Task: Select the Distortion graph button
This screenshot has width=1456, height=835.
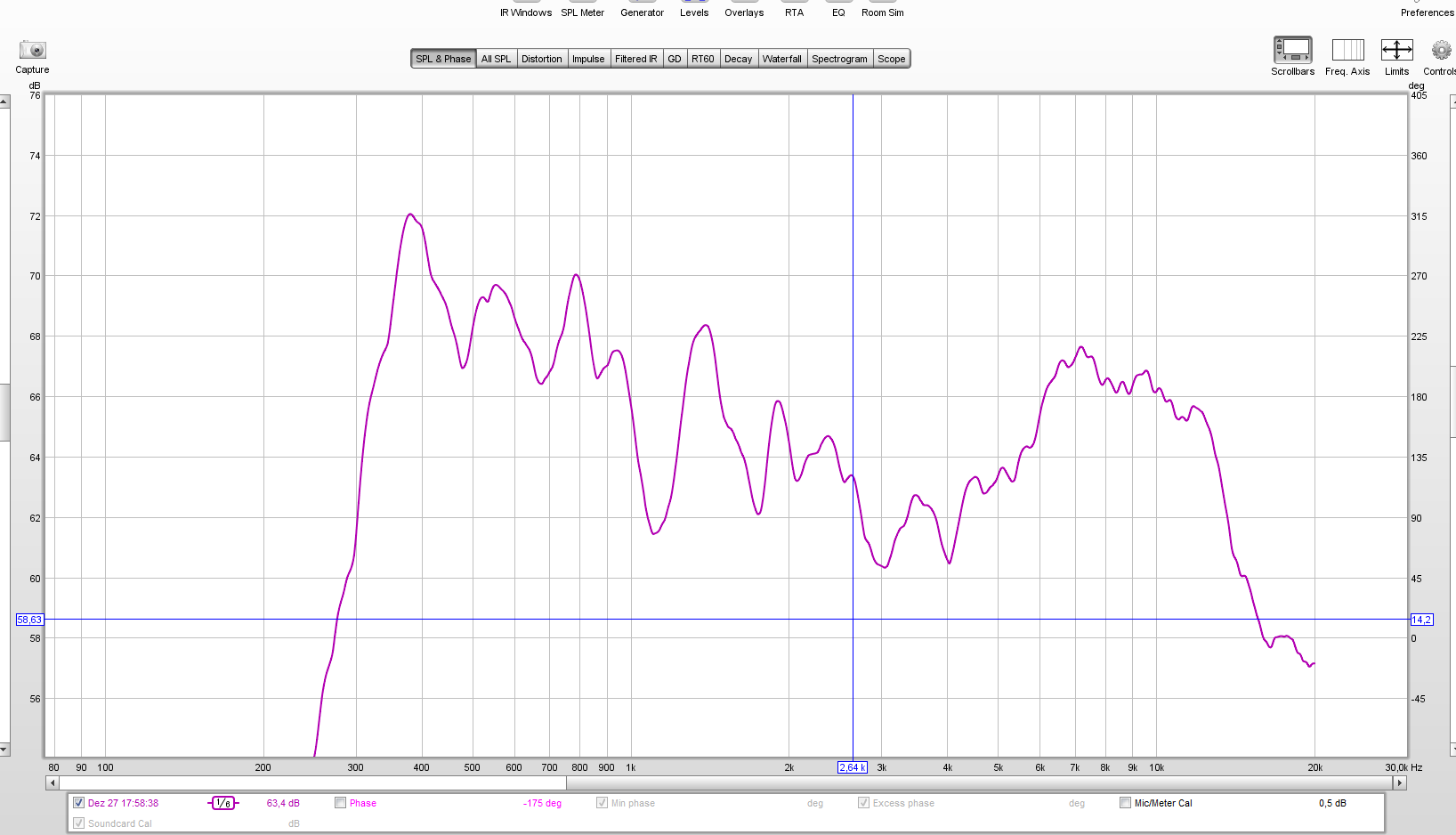Action: coord(541,59)
